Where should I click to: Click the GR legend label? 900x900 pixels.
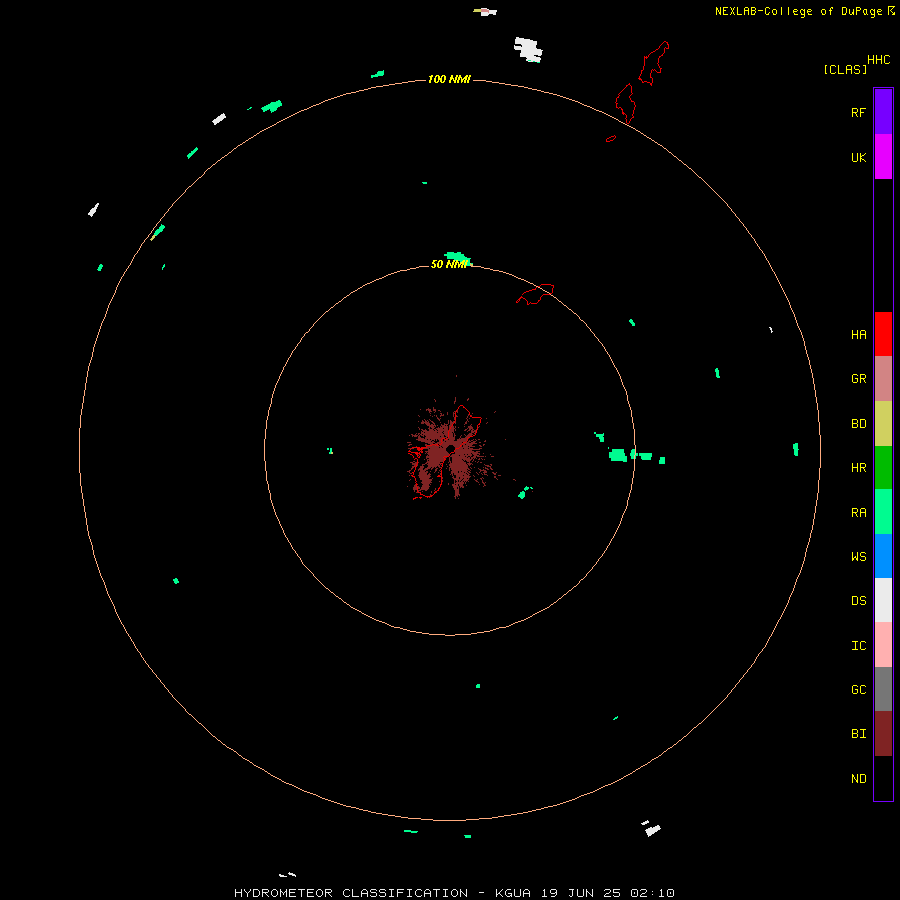(x=858, y=379)
